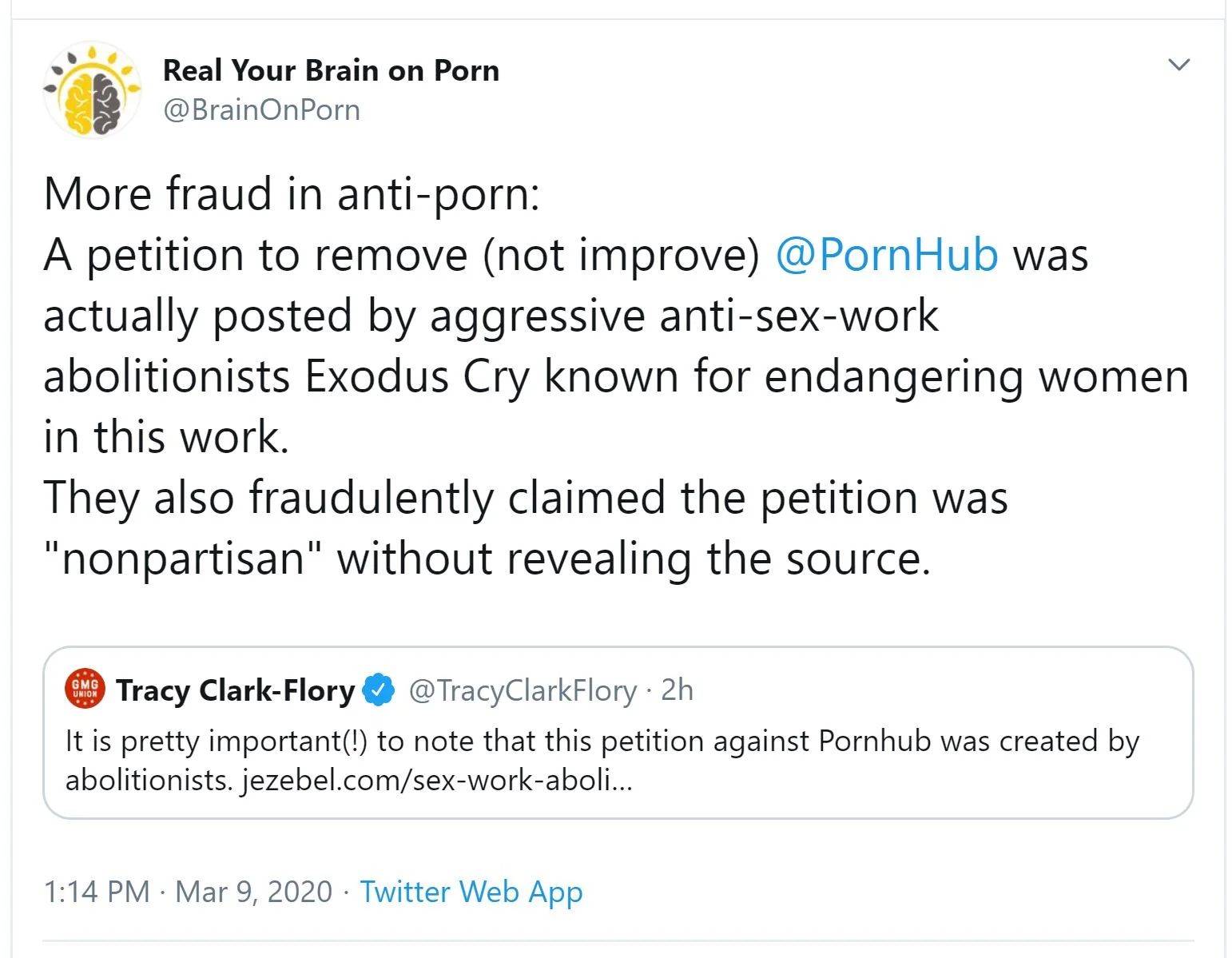
Task: Click the Mar 9, 2020 date
Action: coord(253,892)
